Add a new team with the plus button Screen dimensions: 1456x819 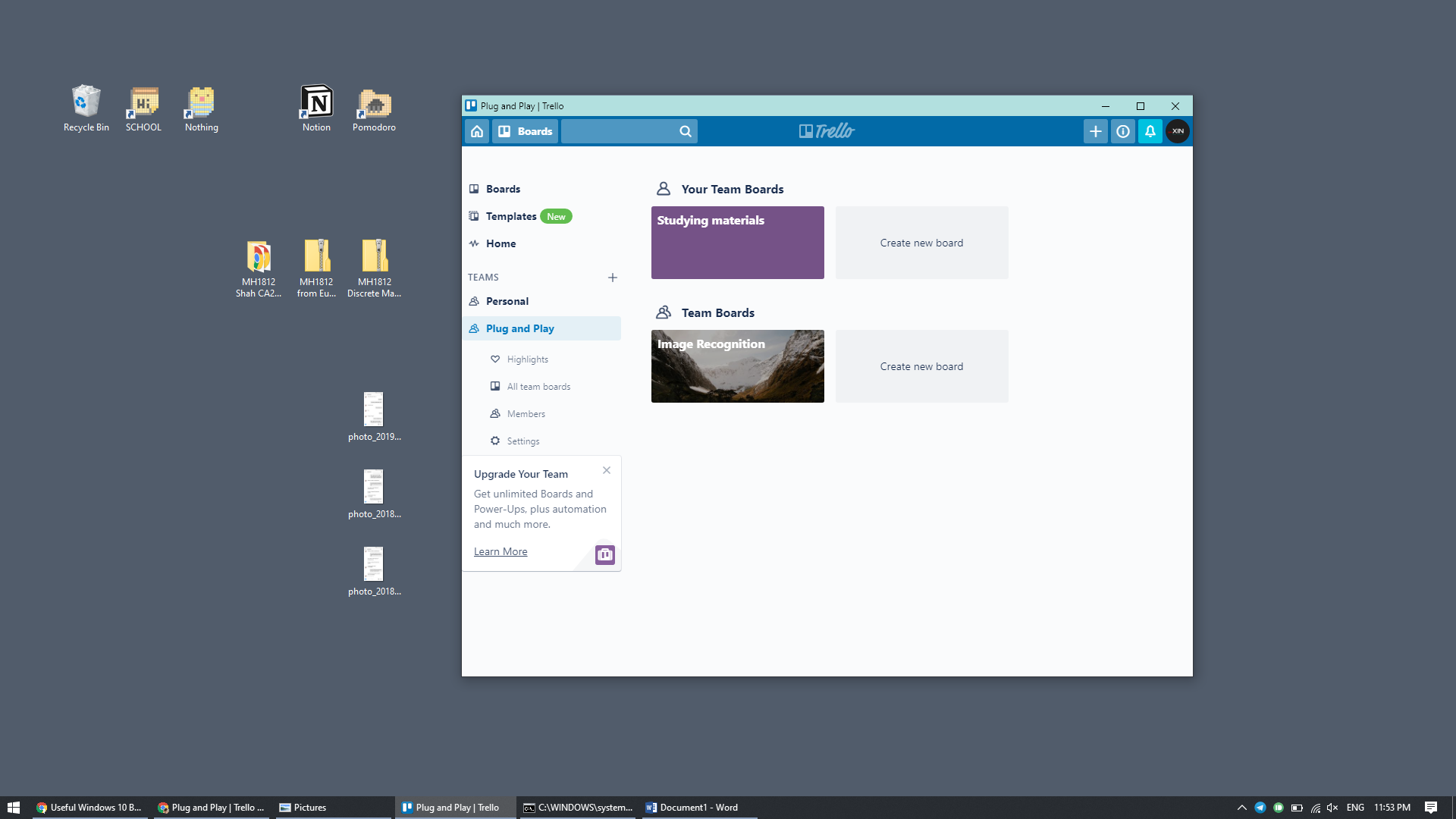pos(613,278)
